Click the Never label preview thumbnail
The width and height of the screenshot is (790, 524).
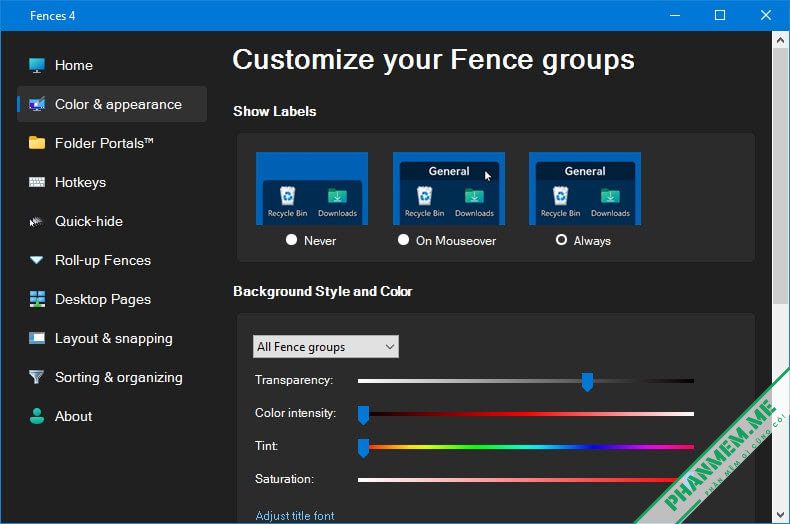pyautogui.click(x=312, y=188)
